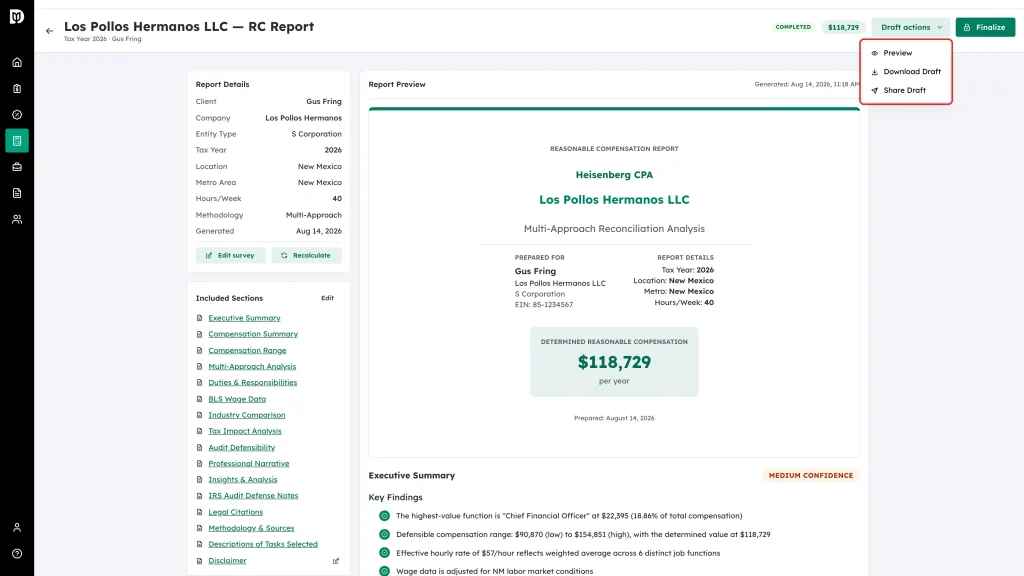Click the 'Wage data is adjusted for NM' finding
The height and width of the screenshot is (576, 1024).
(x=494, y=571)
